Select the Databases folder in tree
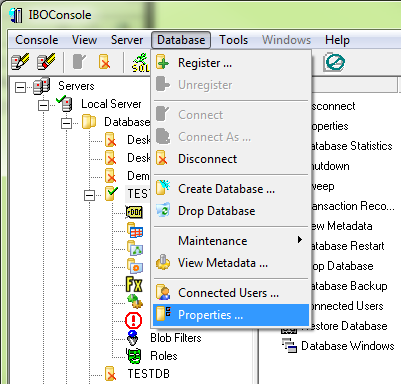The height and width of the screenshot is (384, 401). pyautogui.click(x=127, y=122)
